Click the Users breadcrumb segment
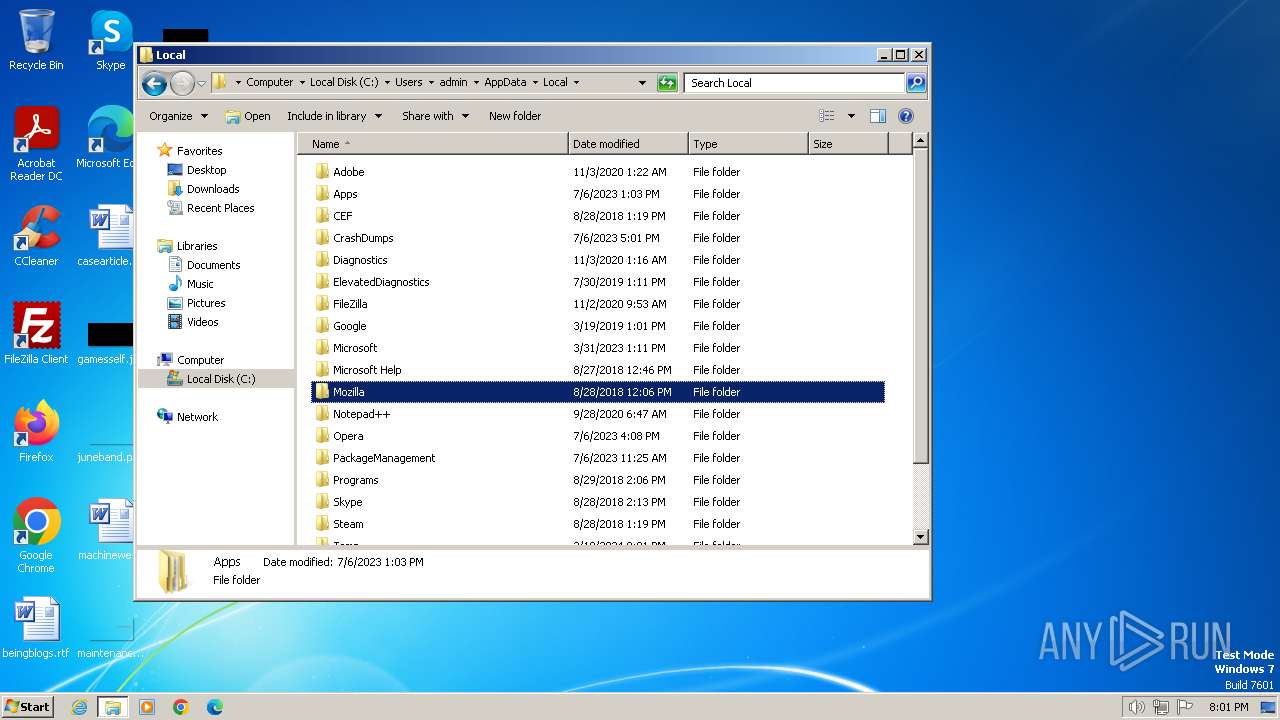This screenshot has width=1280, height=720. click(x=408, y=83)
